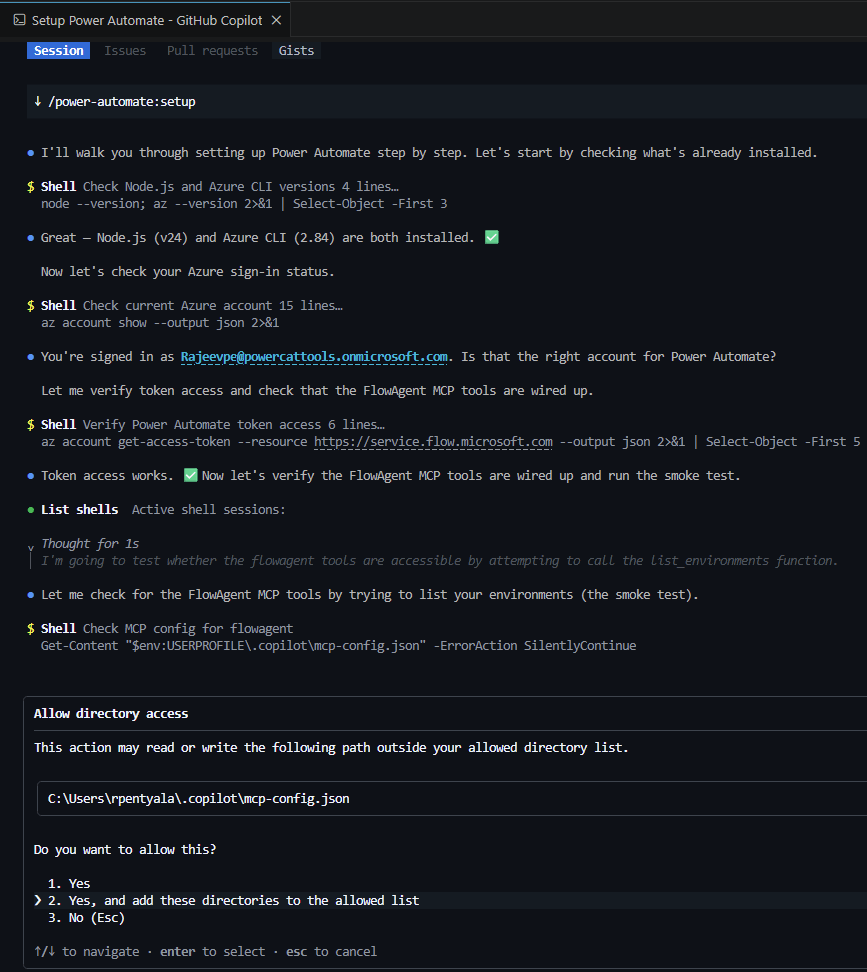Open the Gists tab
867x972 pixels.
pos(296,51)
